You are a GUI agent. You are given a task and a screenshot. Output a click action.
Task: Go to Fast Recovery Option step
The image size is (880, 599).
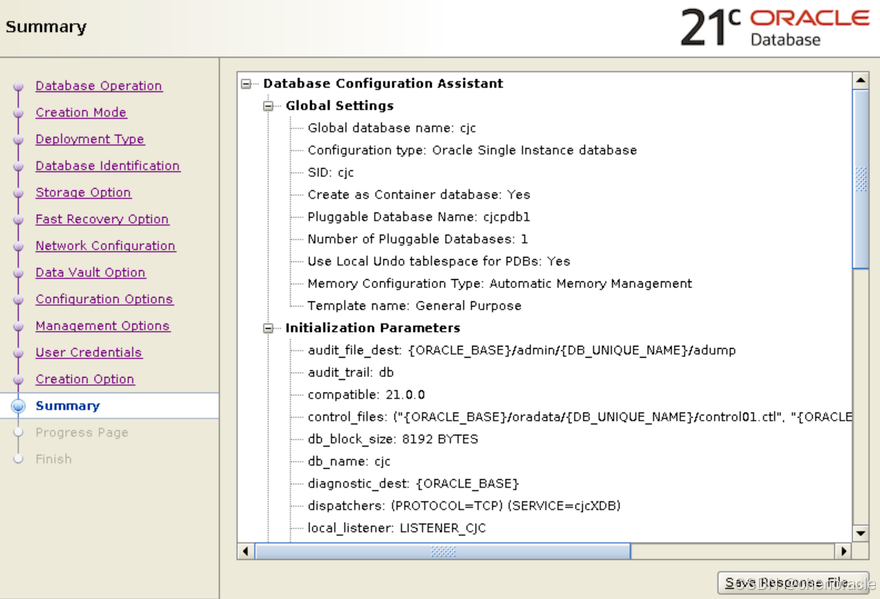tap(102, 219)
